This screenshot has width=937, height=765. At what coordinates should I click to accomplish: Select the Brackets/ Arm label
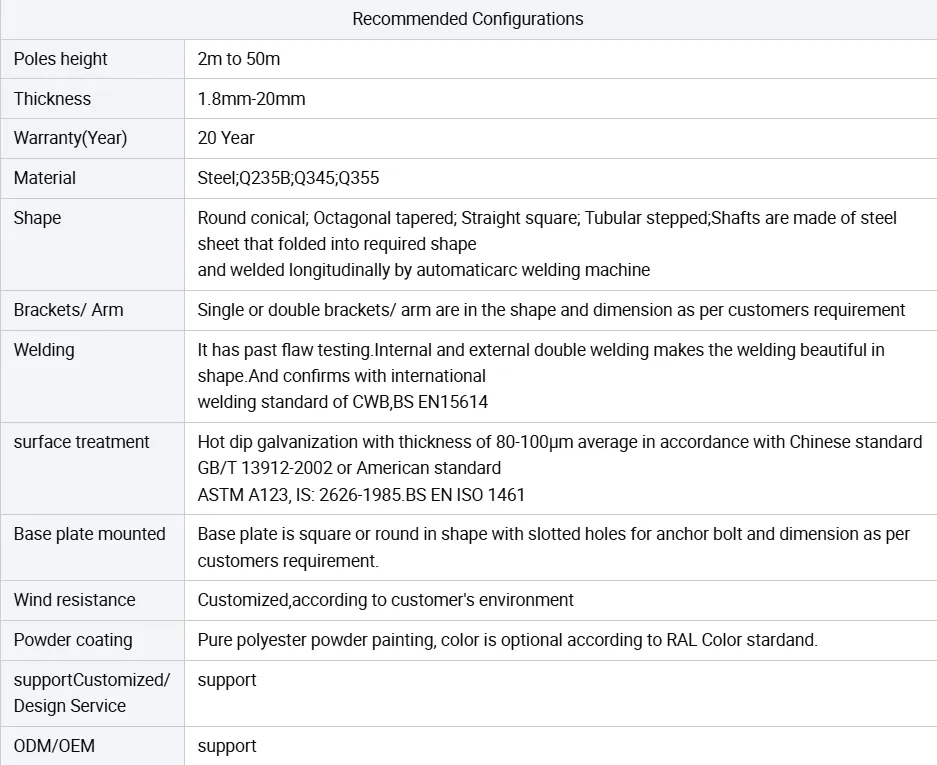69,310
